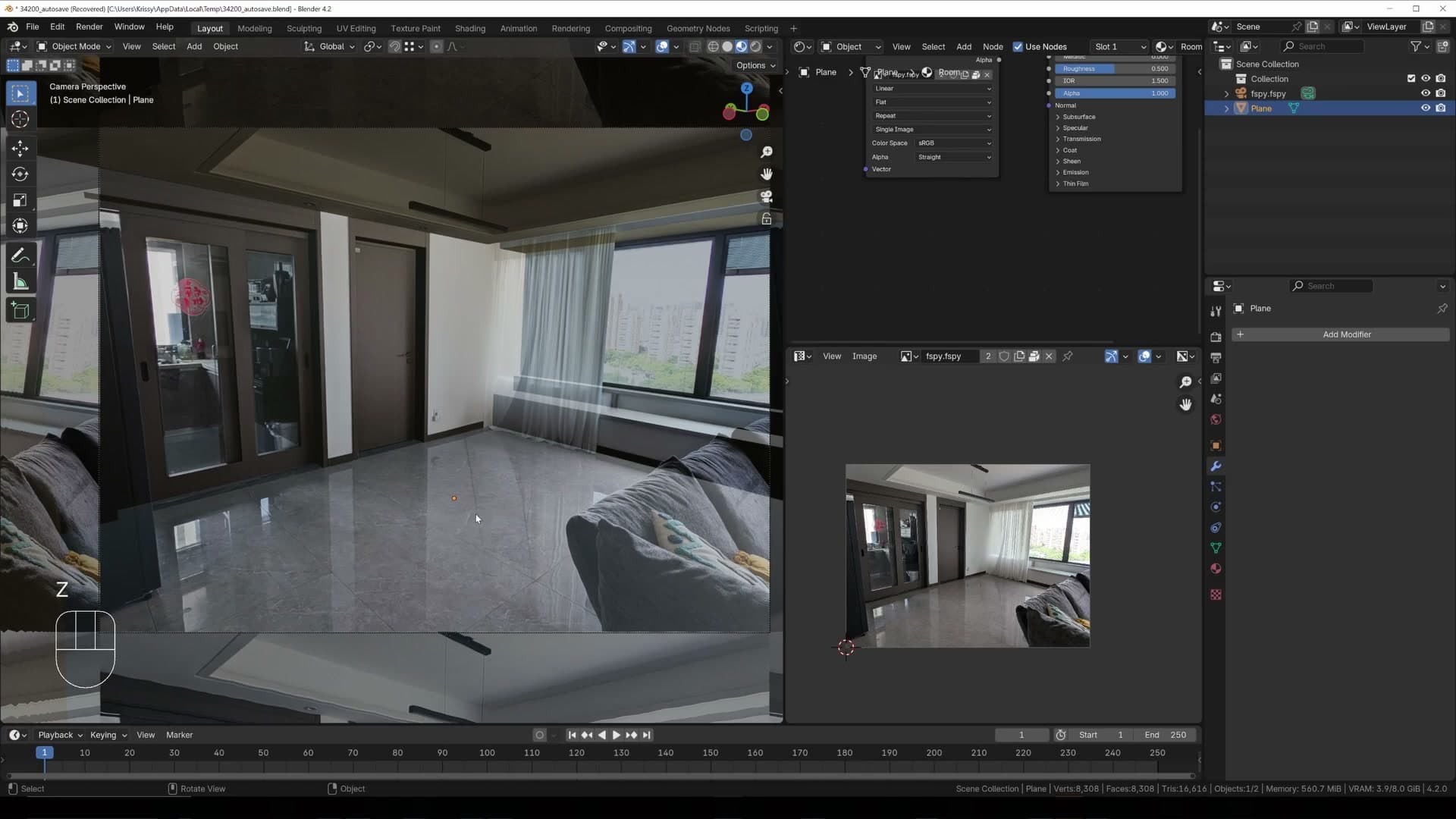Open the Color Space sRGB dropdown
The image size is (1456, 819).
954,143
